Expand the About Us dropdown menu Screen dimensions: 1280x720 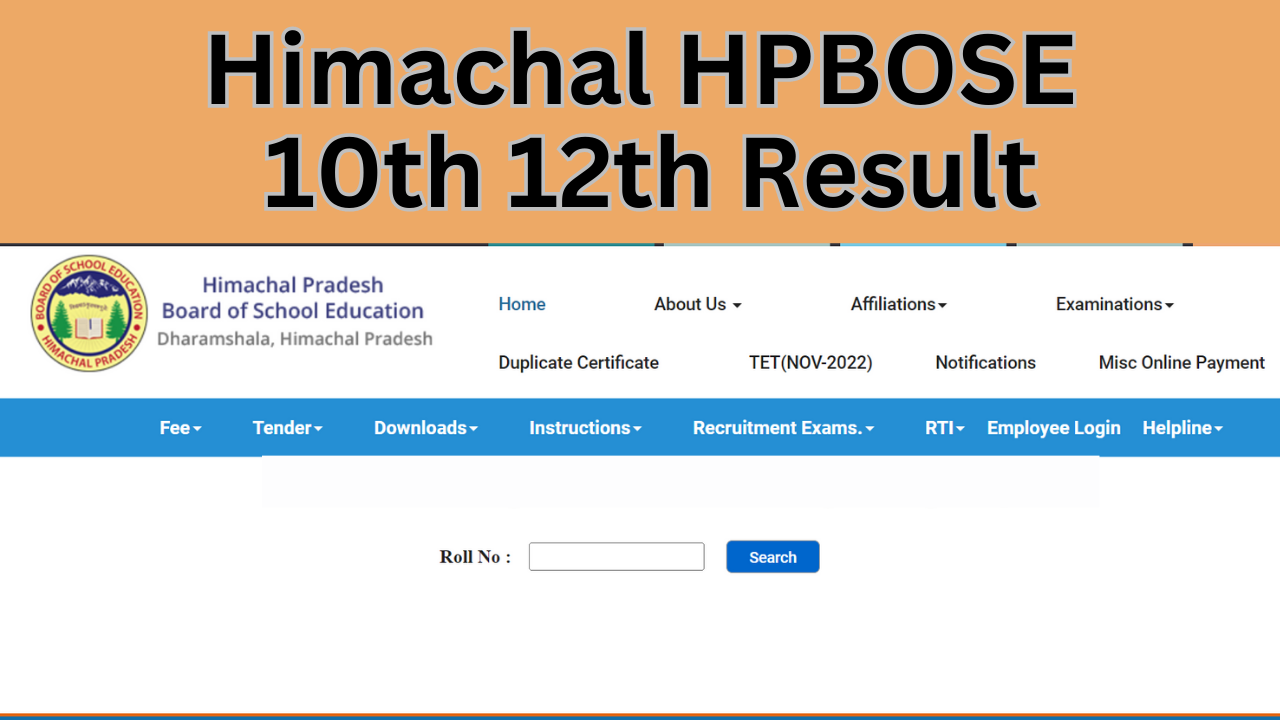coord(697,304)
